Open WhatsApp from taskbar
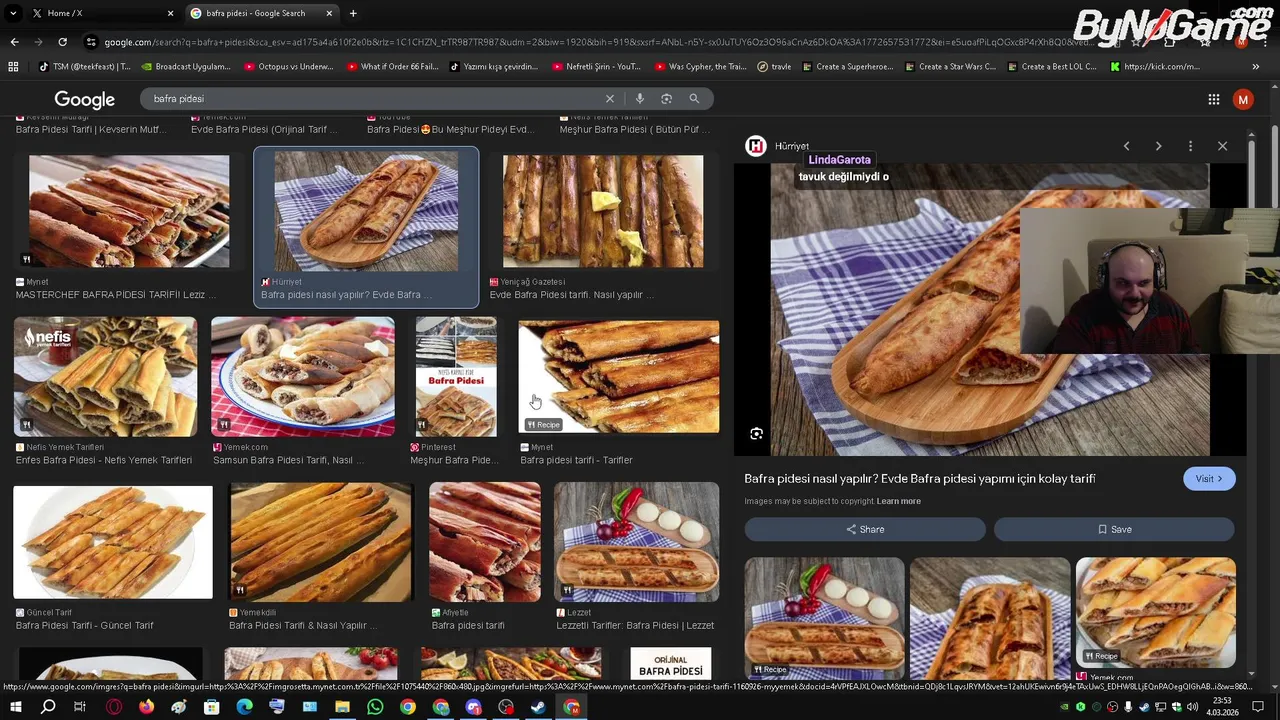Viewport: 1280px width, 720px height. [375, 707]
